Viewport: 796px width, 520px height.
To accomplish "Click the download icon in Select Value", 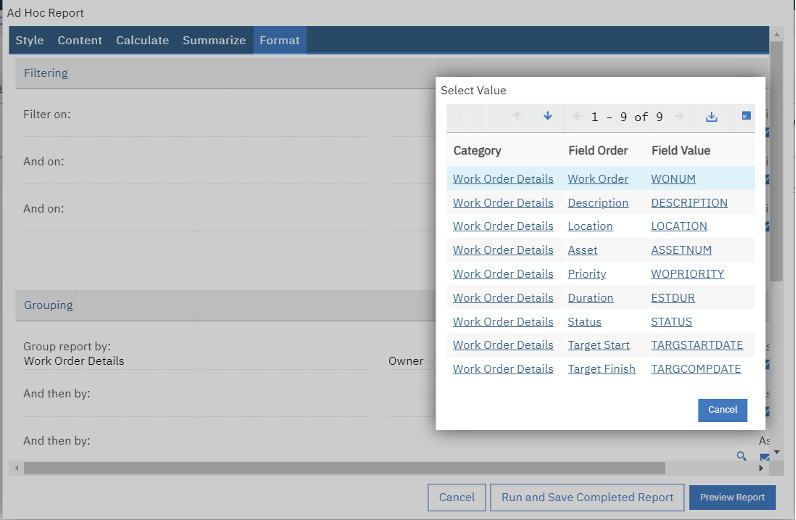I will pos(712,117).
